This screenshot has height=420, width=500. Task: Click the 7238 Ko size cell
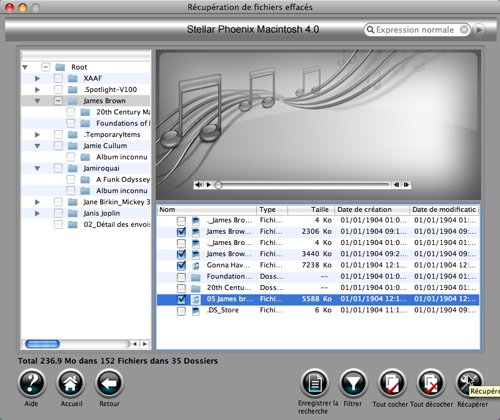tap(317, 265)
